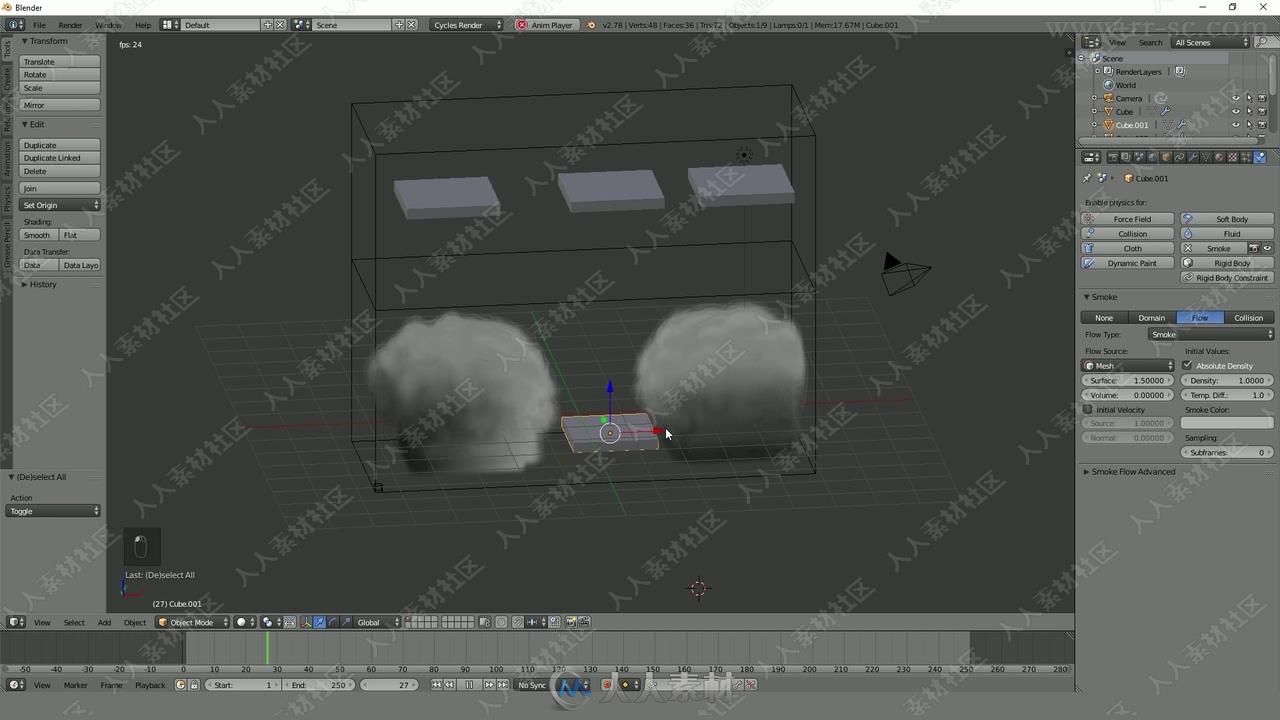Click the timeline auto keyframe record button
The image size is (1280, 720).
click(x=607, y=685)
